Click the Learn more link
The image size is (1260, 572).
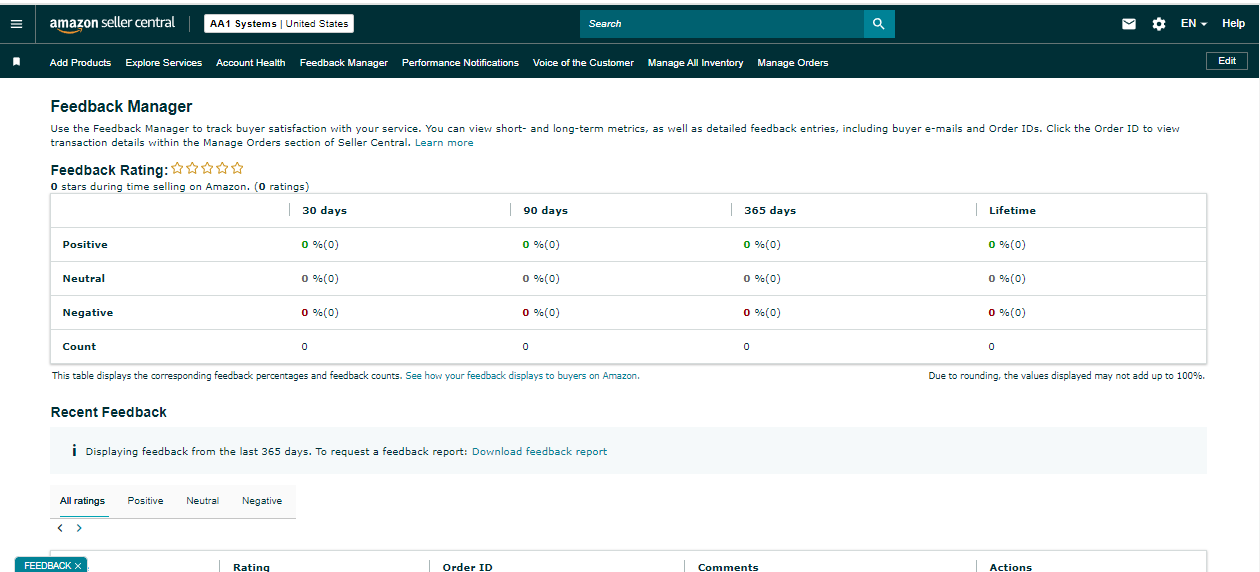click(444, 143)
